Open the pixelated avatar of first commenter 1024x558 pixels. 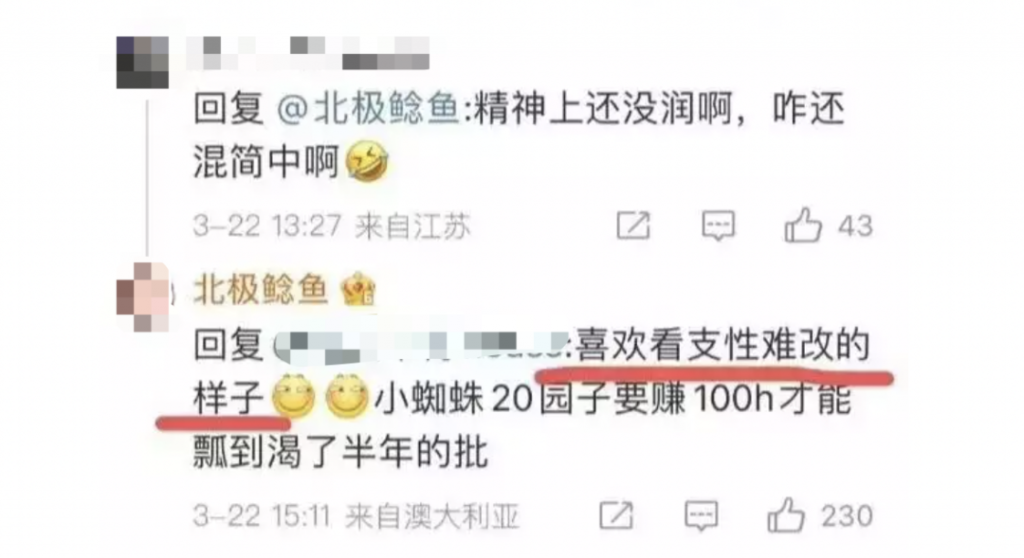click(142, 62)
